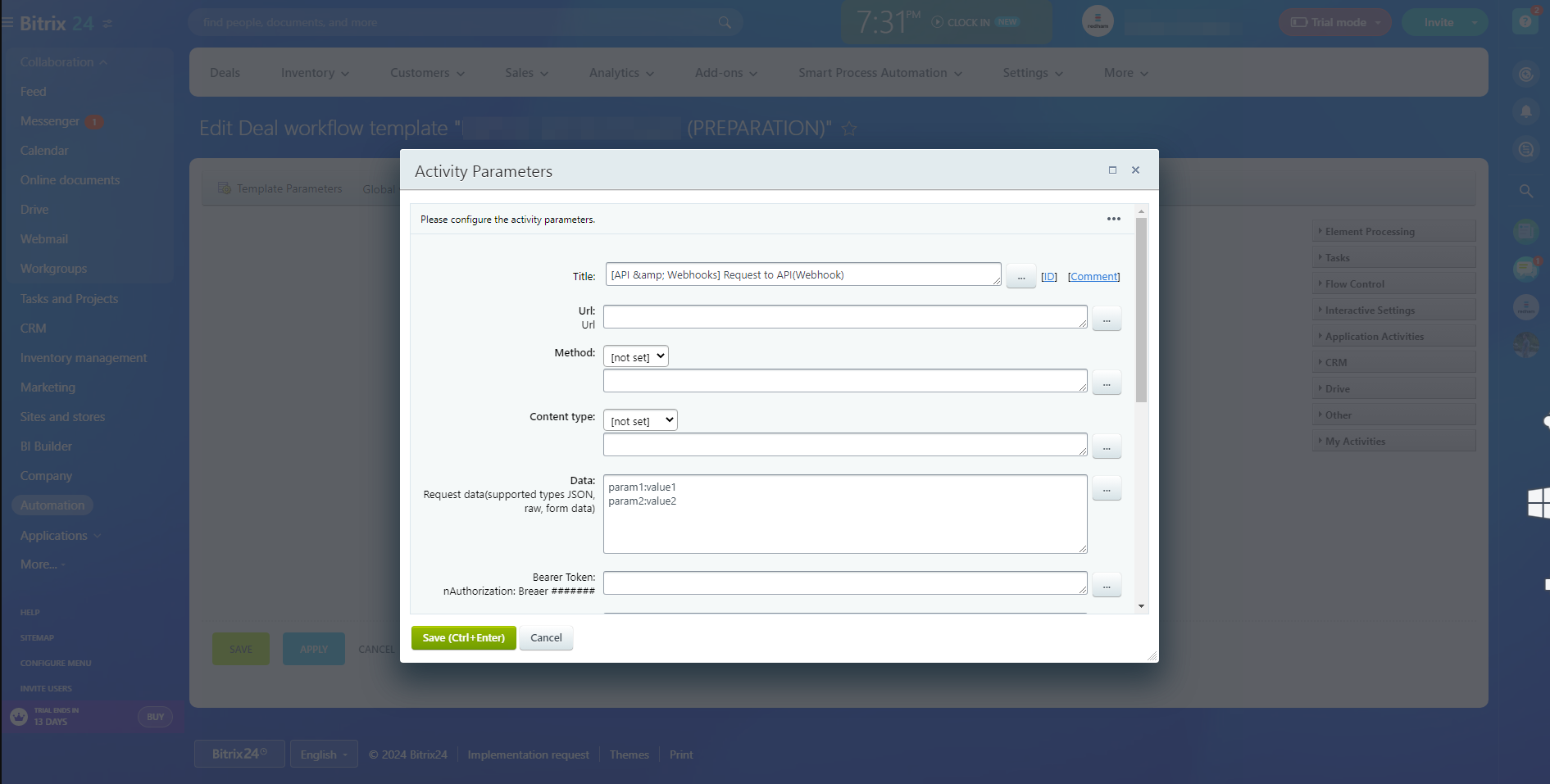Open the Content type dropdown
Image resolution: width=1550 pixels, height=784 pixels.
click(640, 420)
